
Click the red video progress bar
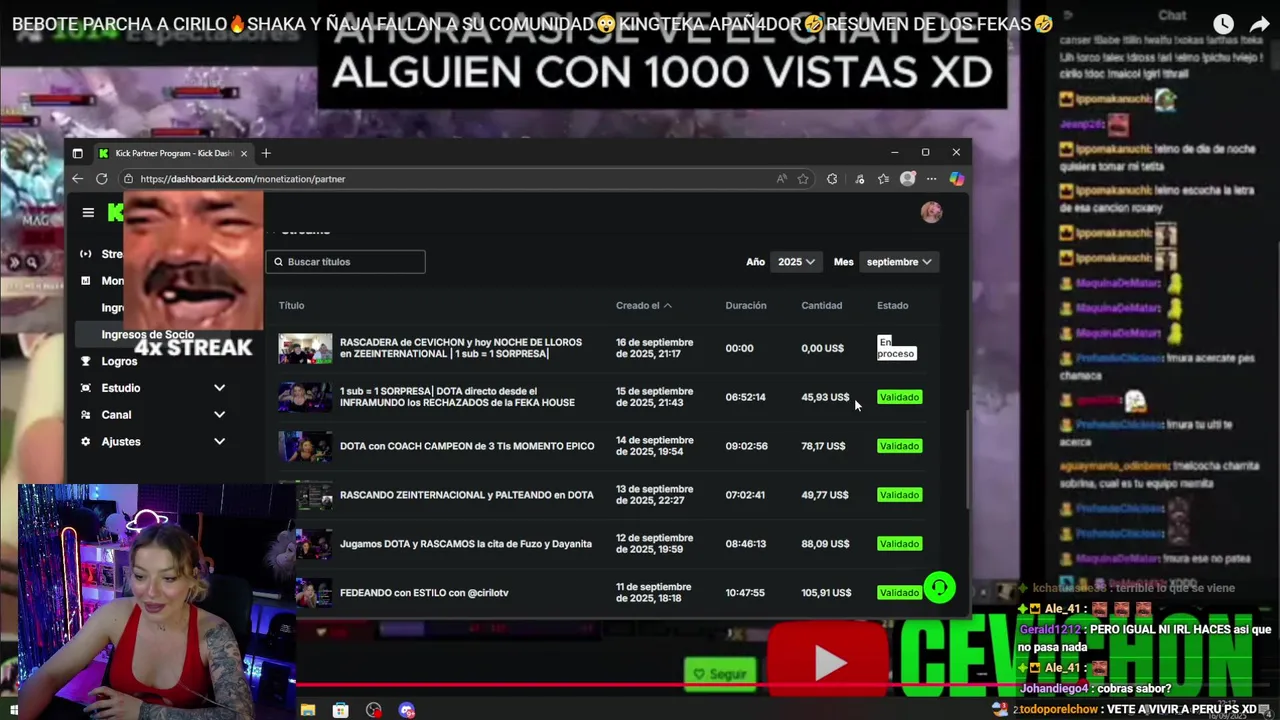(x=640, y=686)
